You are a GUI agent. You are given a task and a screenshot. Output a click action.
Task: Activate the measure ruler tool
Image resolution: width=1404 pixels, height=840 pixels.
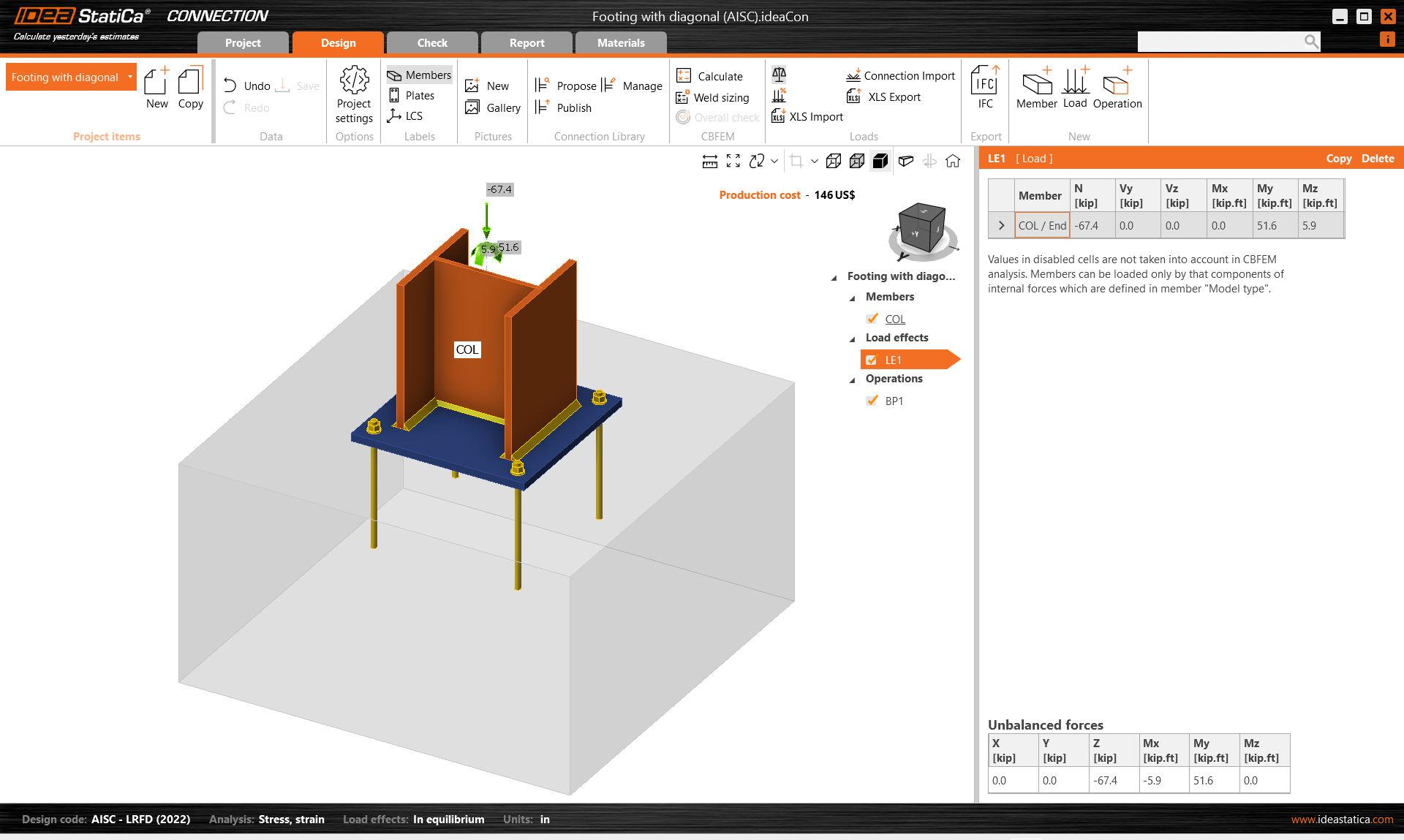[709, 162]
